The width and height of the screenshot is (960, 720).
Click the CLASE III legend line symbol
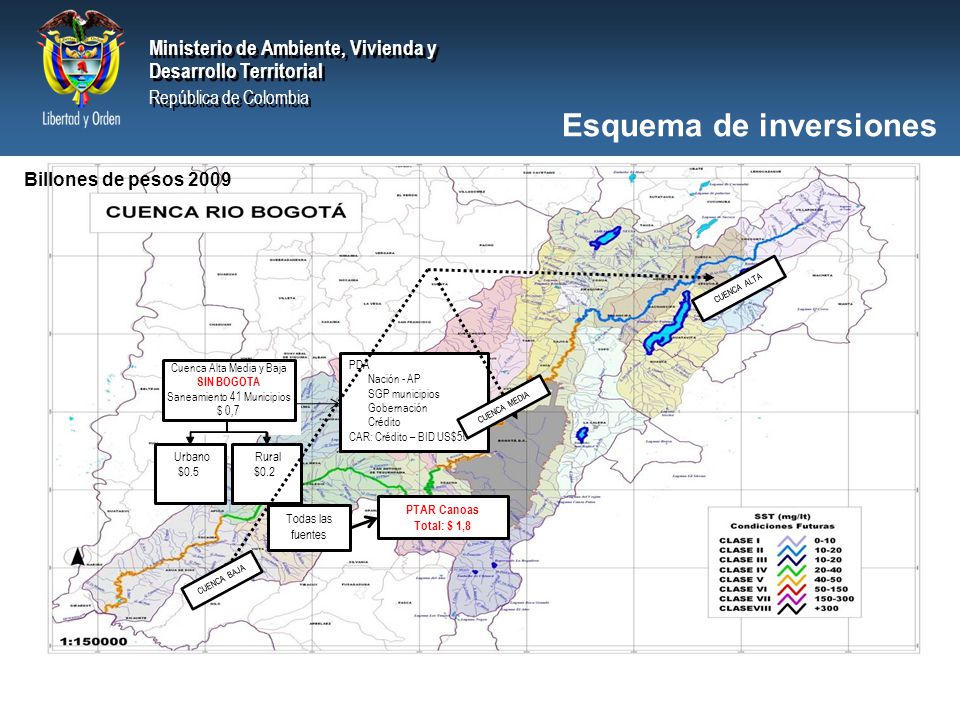(x=791, y=560)
